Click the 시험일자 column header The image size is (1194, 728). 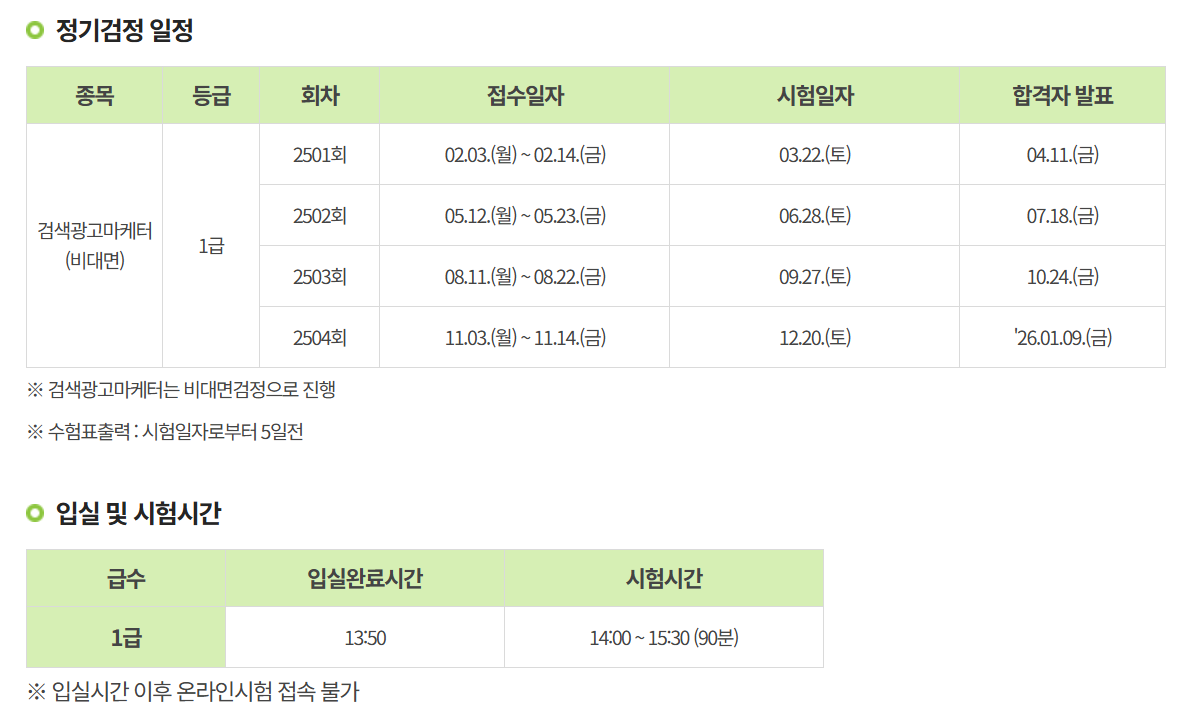point(815,96)
